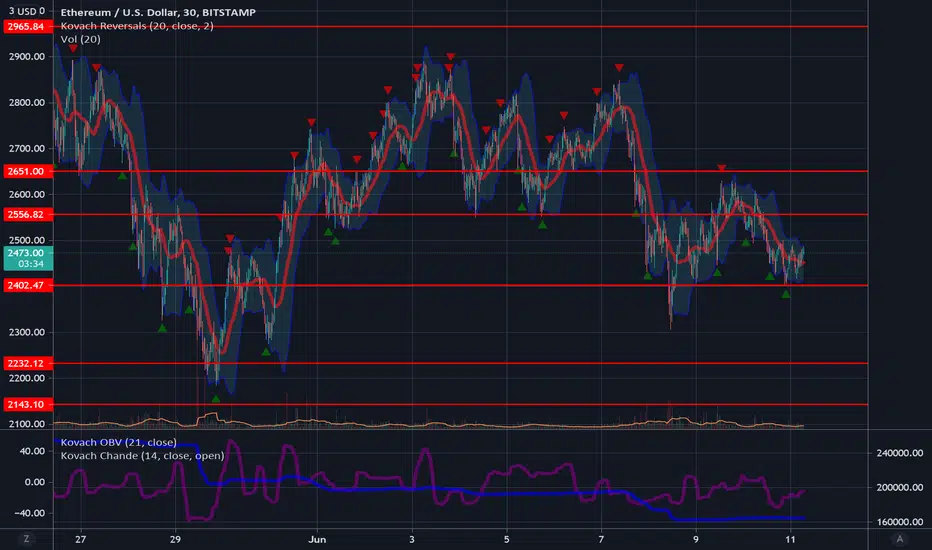Click the Z button at the bottom-left corner
The width and height of the screenshot is (932, 550).
click(26, 539)
